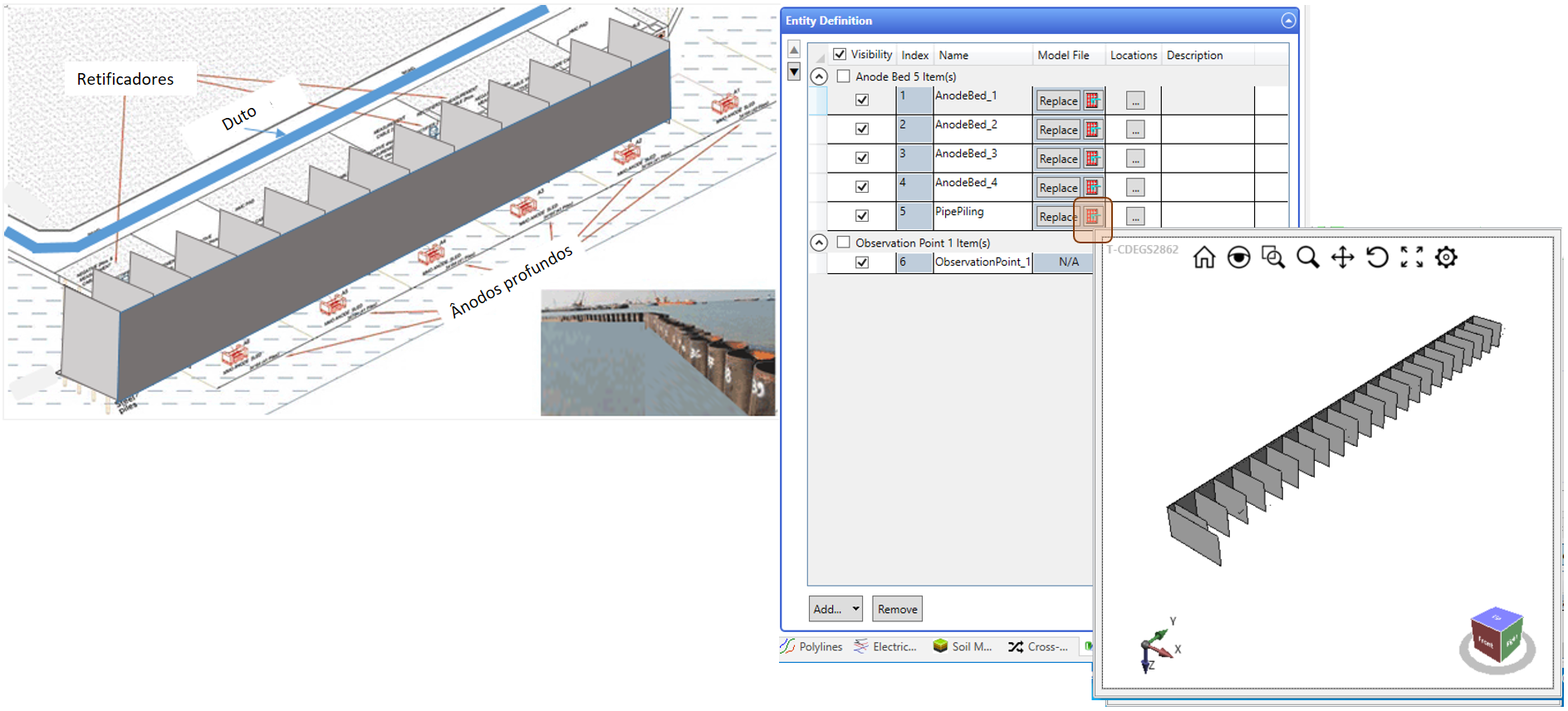Switch to the Polylines tab

[811, 646]
